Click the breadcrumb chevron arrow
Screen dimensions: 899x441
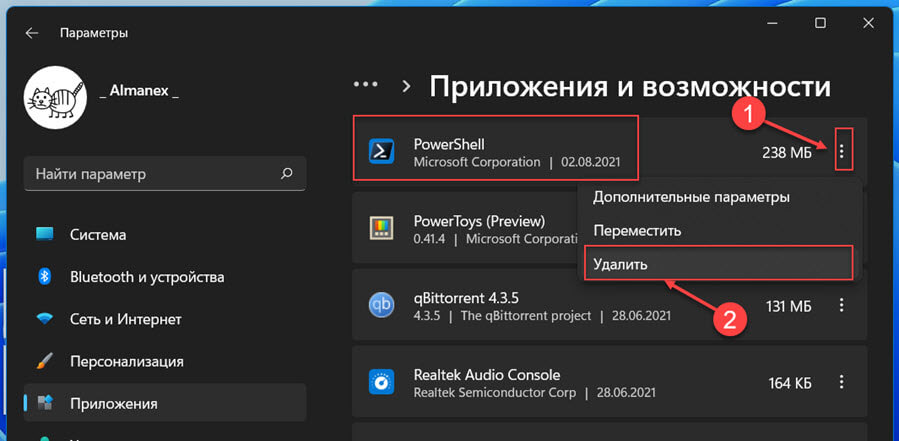tap(406, 86)
